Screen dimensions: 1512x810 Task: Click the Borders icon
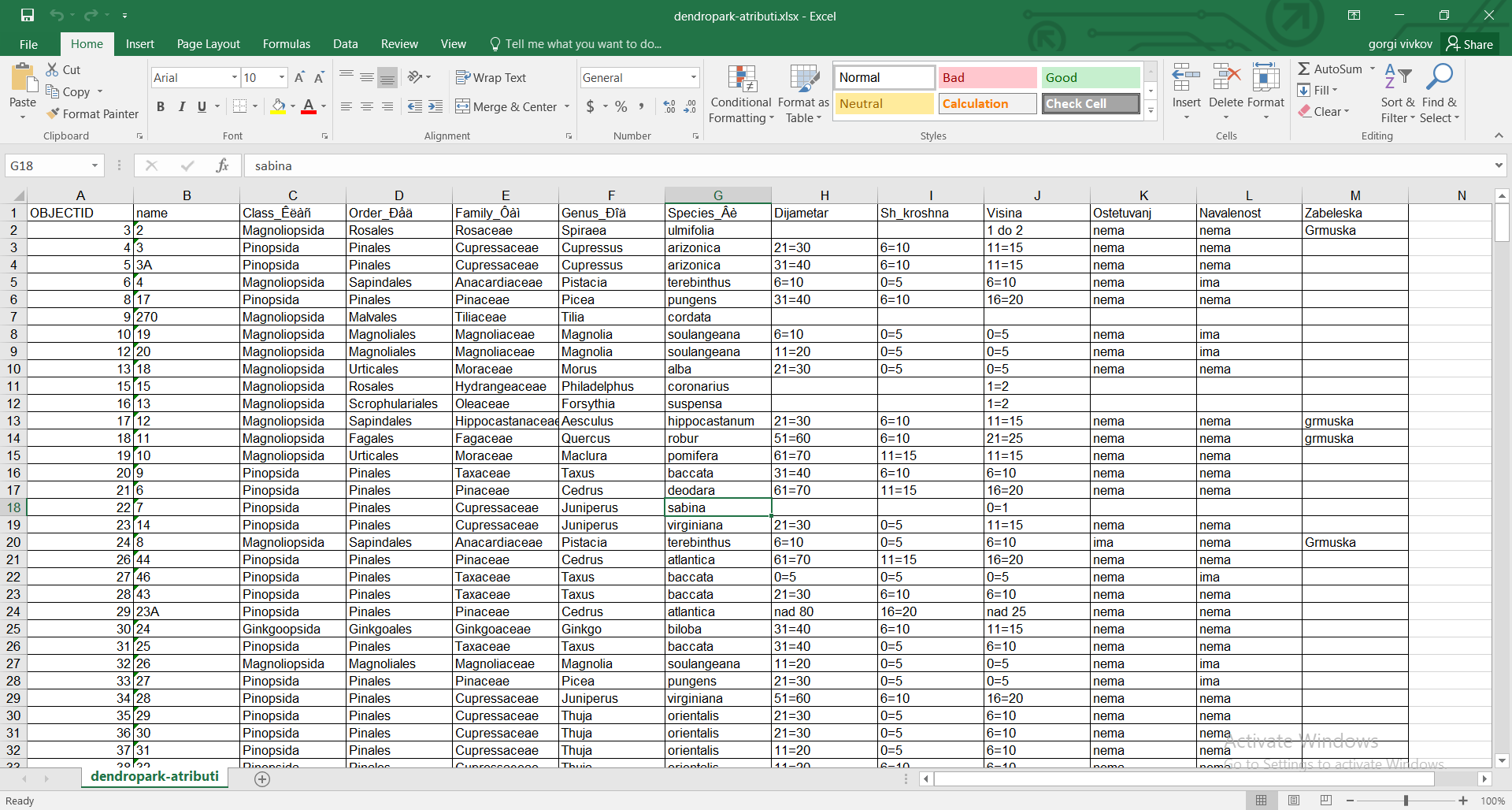click(x=240, y=106)
